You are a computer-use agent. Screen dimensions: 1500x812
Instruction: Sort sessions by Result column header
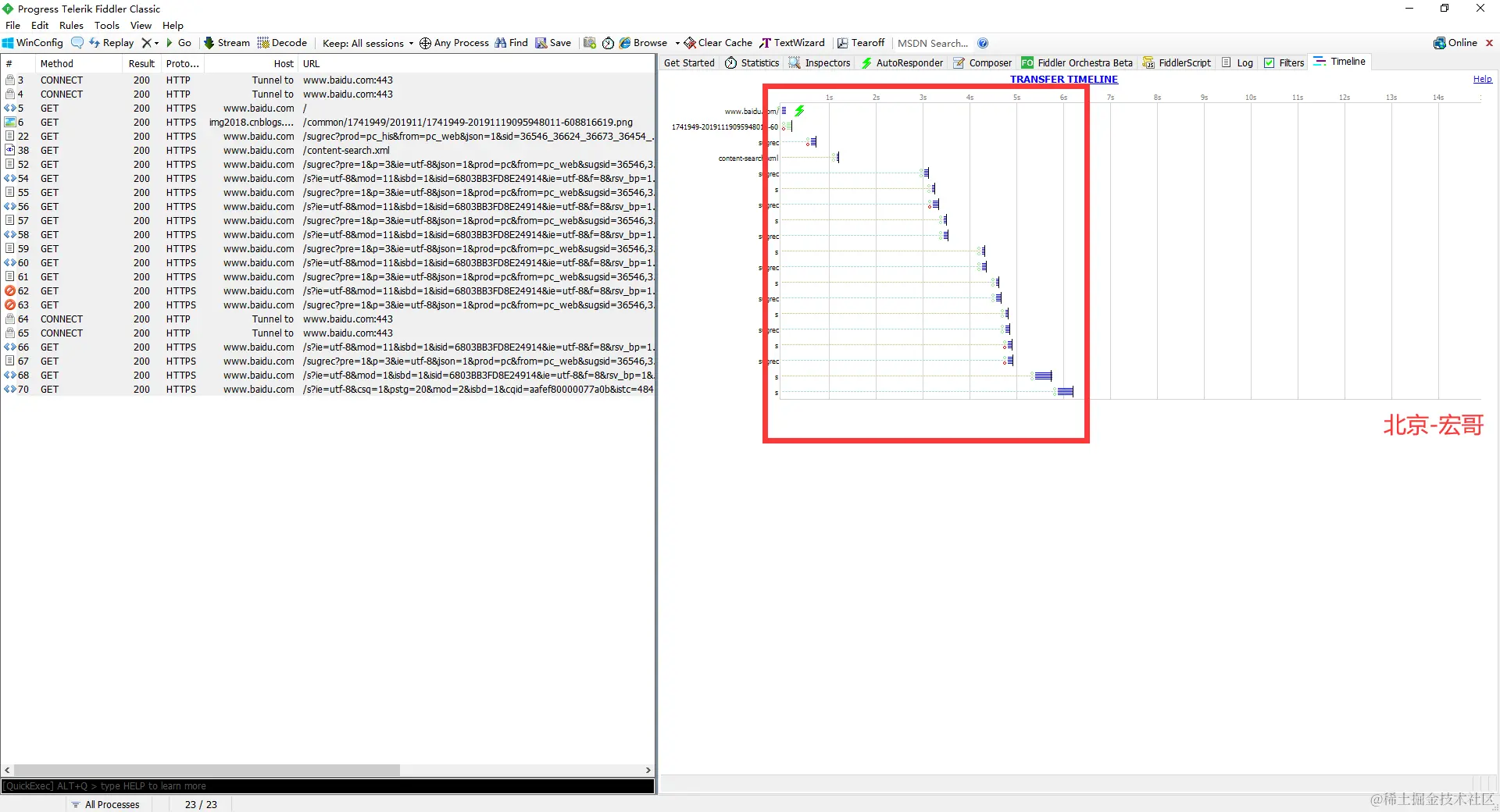coord(142,64)
